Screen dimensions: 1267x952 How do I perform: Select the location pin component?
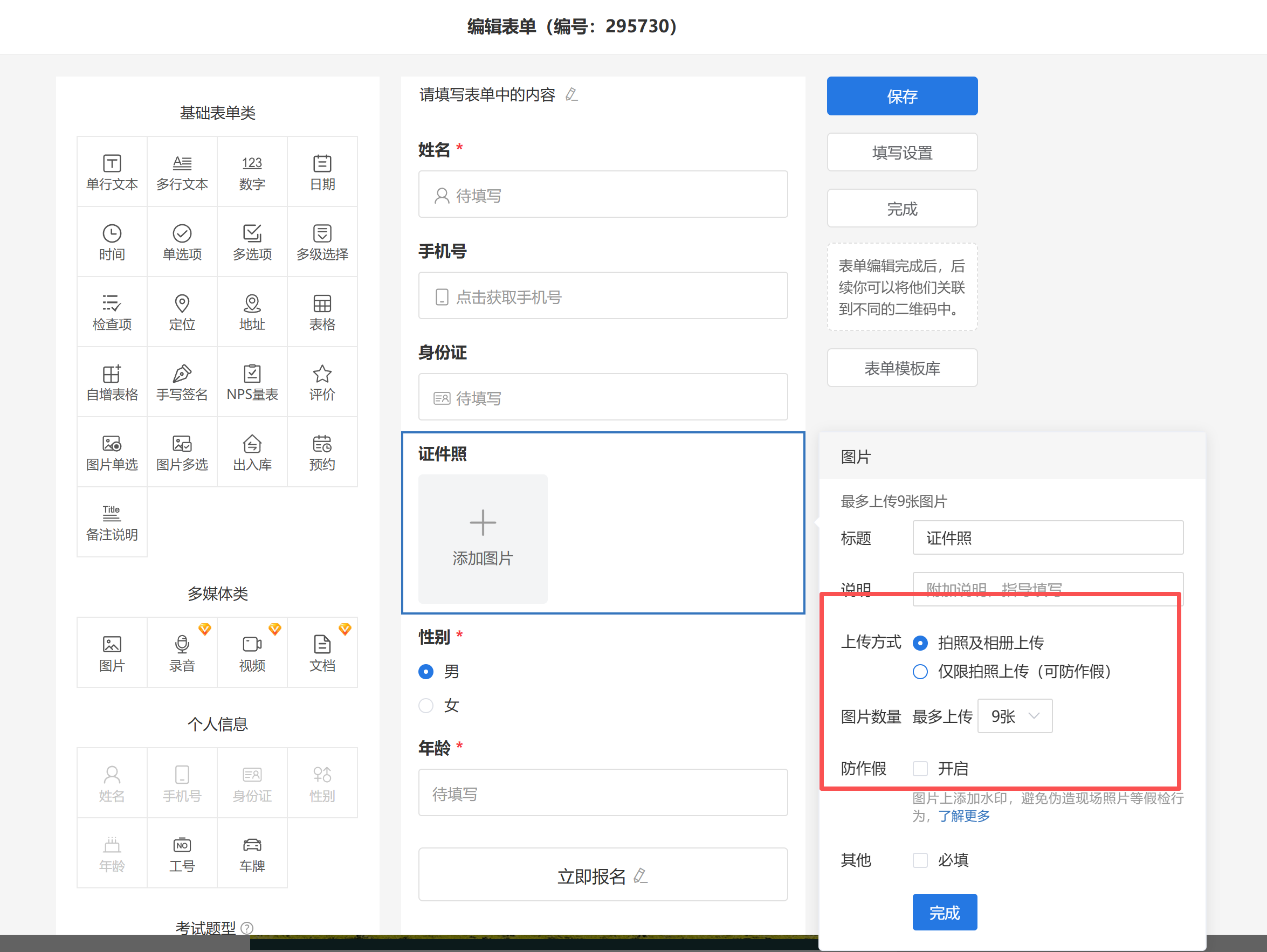click(182, 312)
